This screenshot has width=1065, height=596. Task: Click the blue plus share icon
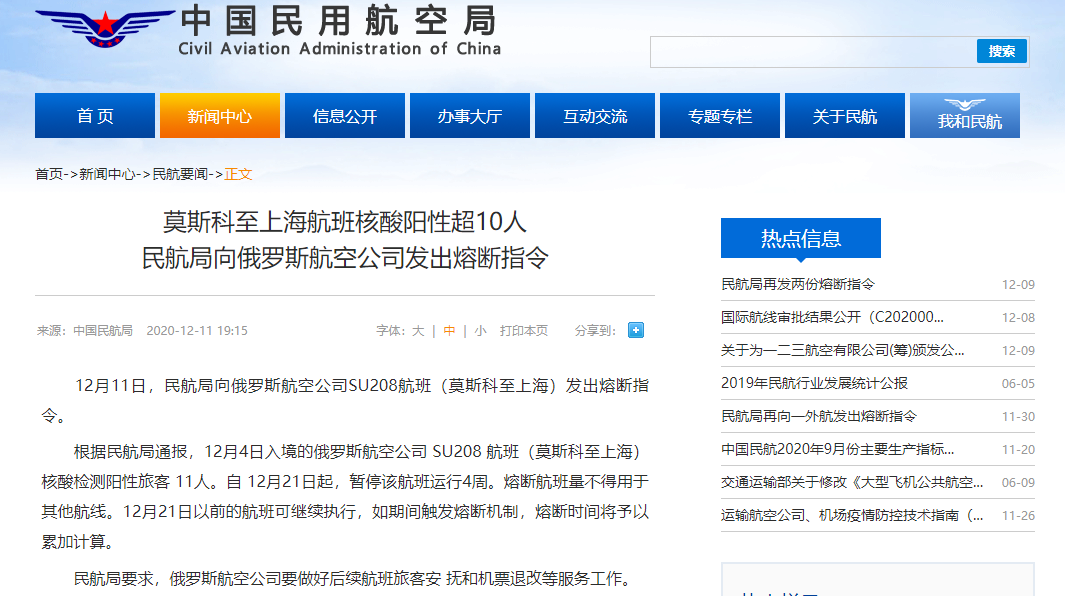[x=635, y=330]
